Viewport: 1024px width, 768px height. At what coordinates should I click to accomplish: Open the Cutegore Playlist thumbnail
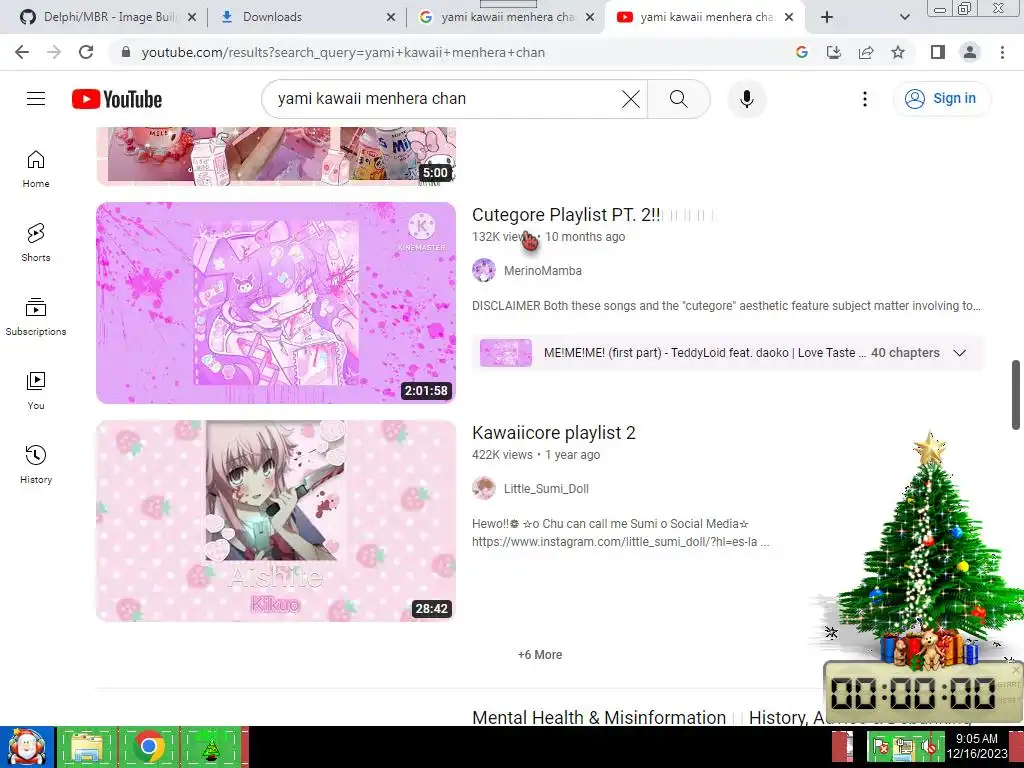click(x=276, y=303)
